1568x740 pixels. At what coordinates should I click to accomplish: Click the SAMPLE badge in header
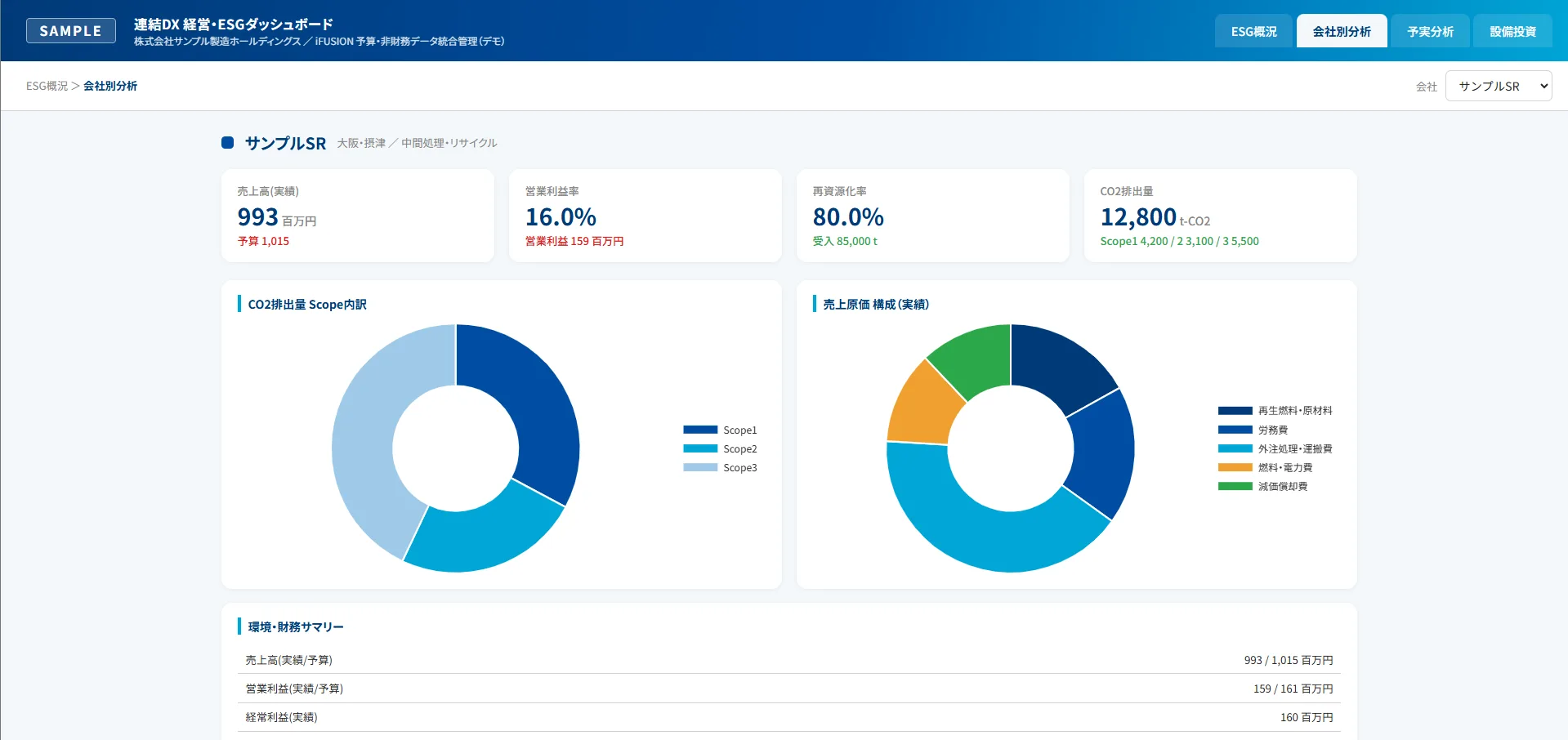(71, 31)
